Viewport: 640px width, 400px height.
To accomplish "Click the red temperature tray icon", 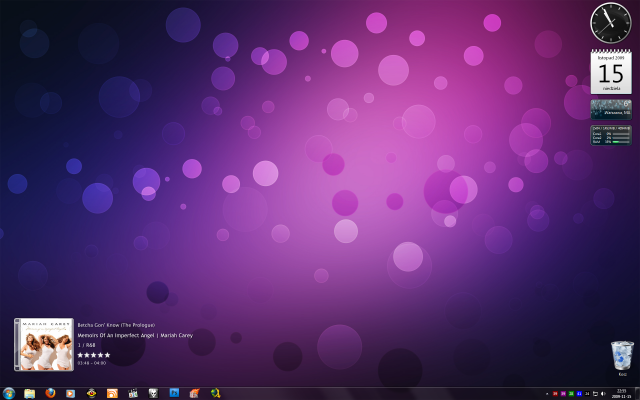I will 555,394.
